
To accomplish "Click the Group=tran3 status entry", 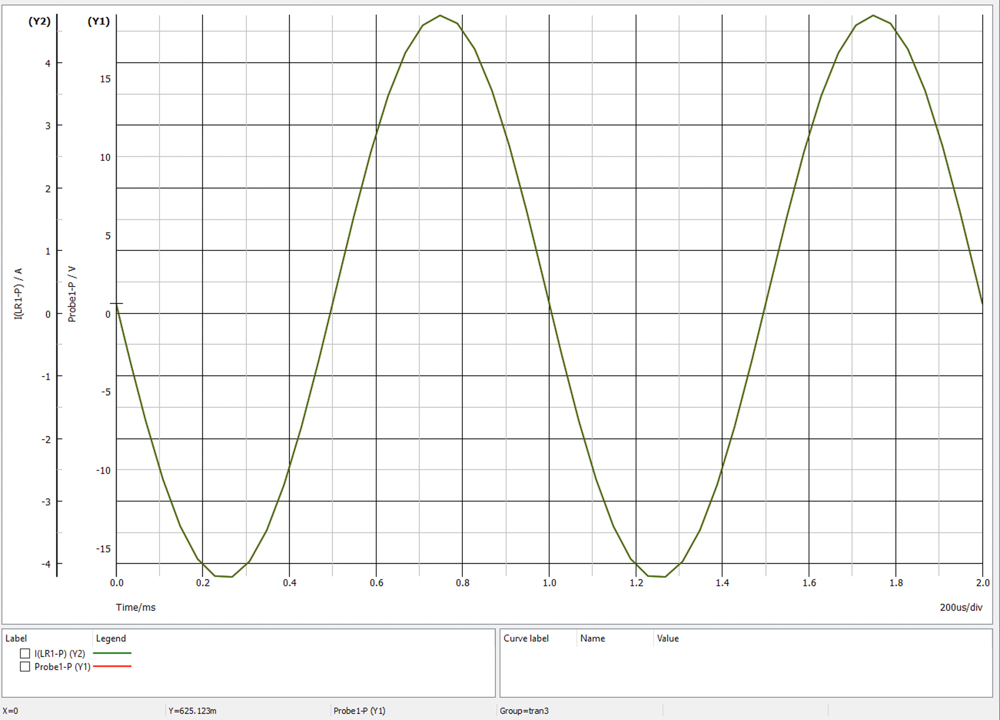I will point(524,710).
